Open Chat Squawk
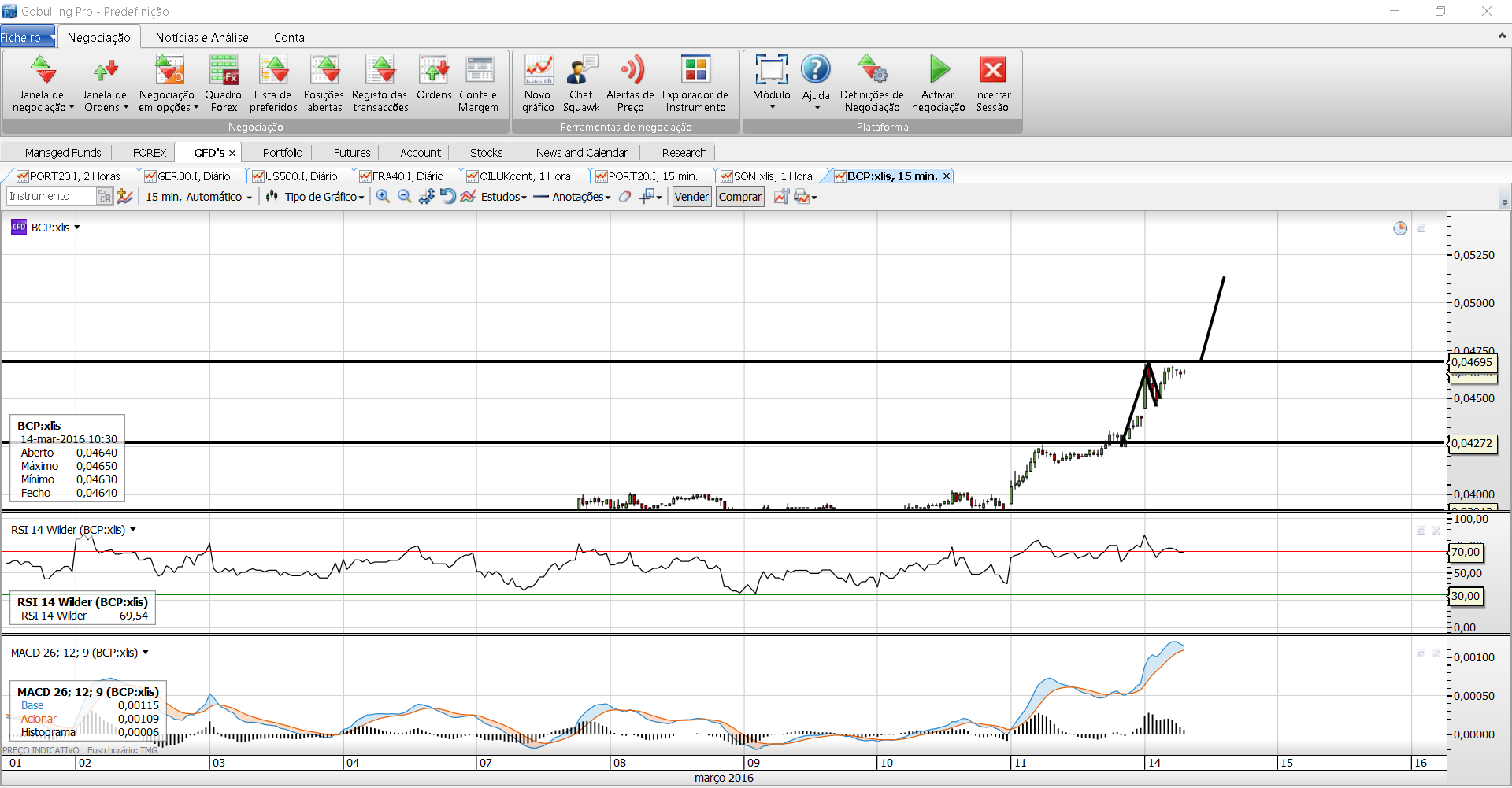The image size is (1512, 788). (581, 84)
